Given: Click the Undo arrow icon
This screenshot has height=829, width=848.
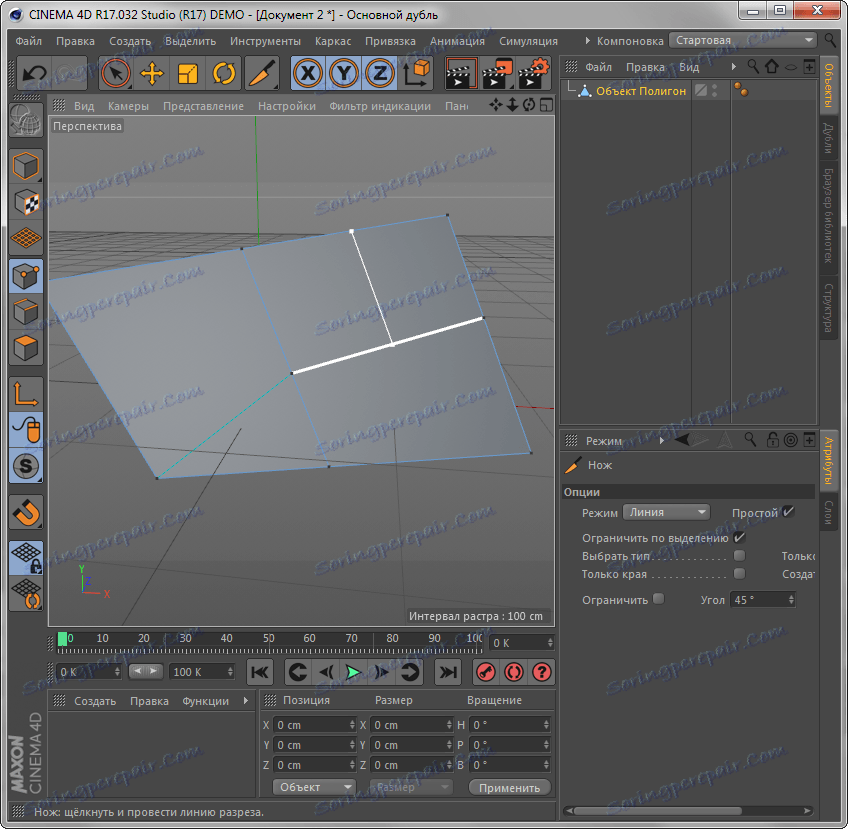Looking at the screenshot, I should pos(35,72).
